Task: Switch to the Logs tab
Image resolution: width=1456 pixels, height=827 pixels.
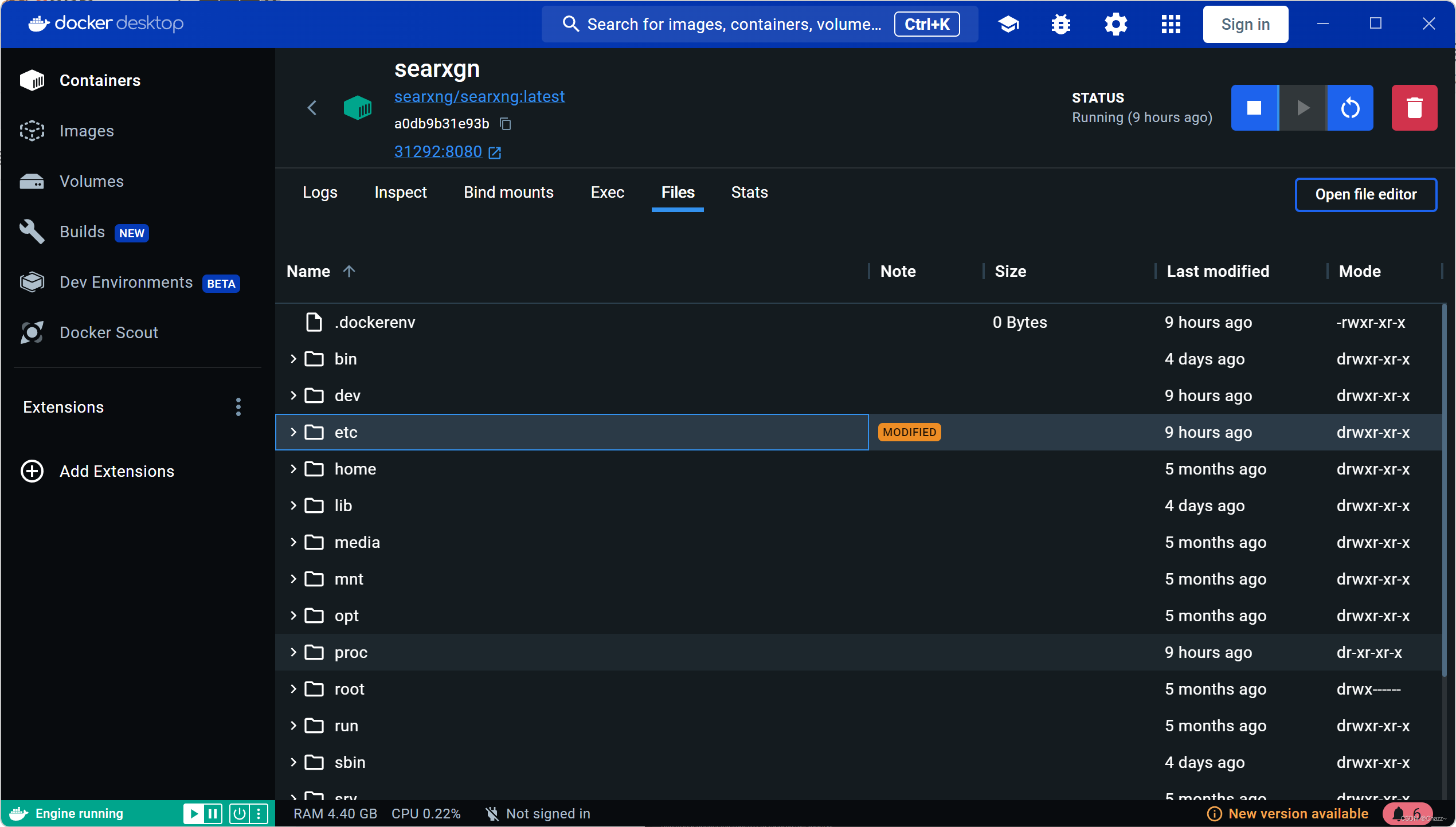Action: click(x=320, y=193)
